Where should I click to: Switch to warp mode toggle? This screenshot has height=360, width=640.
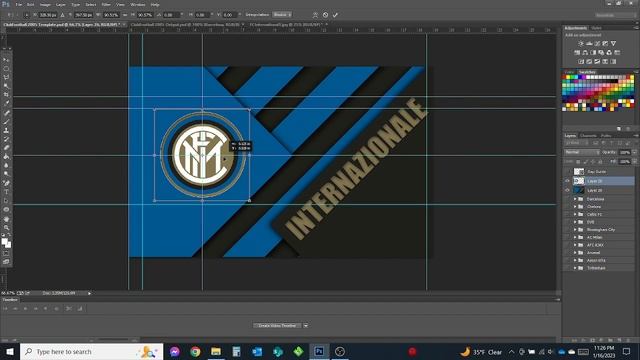tap(315, 15)
